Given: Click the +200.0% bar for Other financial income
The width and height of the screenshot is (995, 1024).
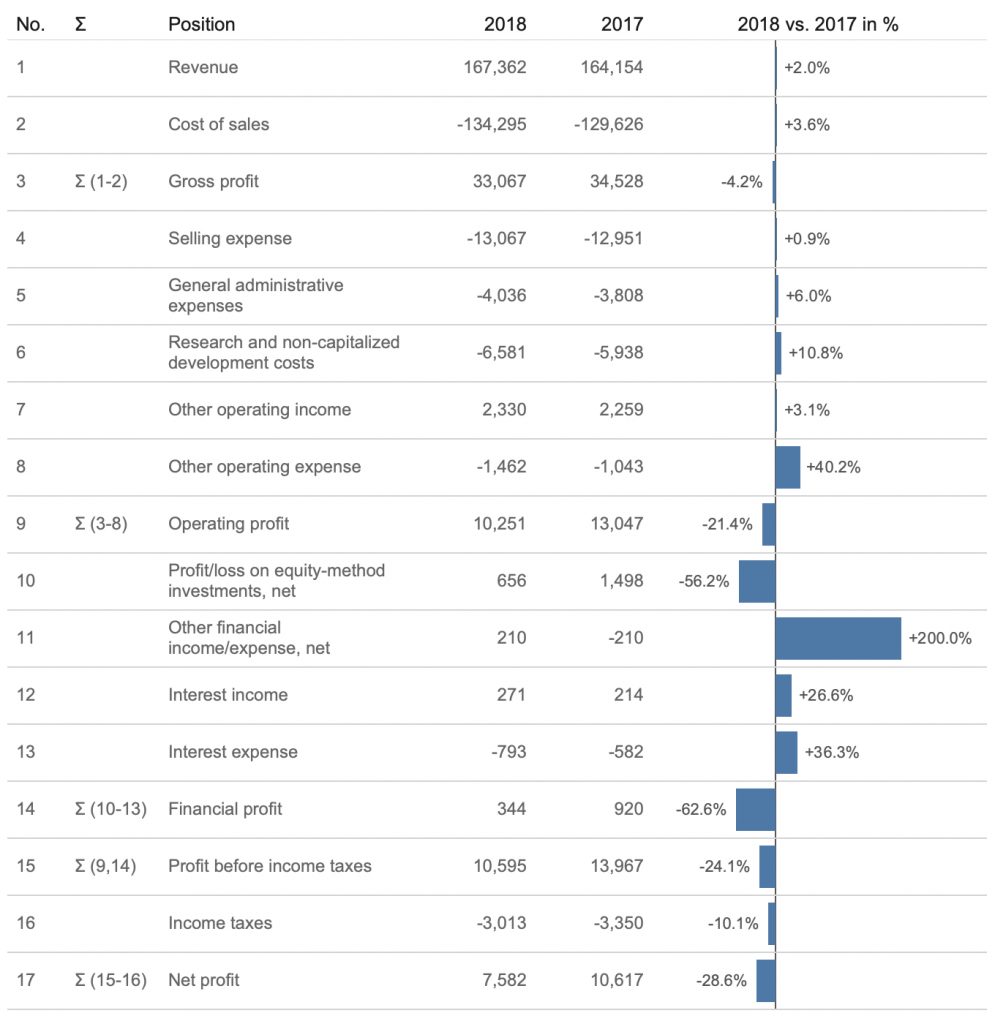Looking at the screenshot, I should point(838,638).
